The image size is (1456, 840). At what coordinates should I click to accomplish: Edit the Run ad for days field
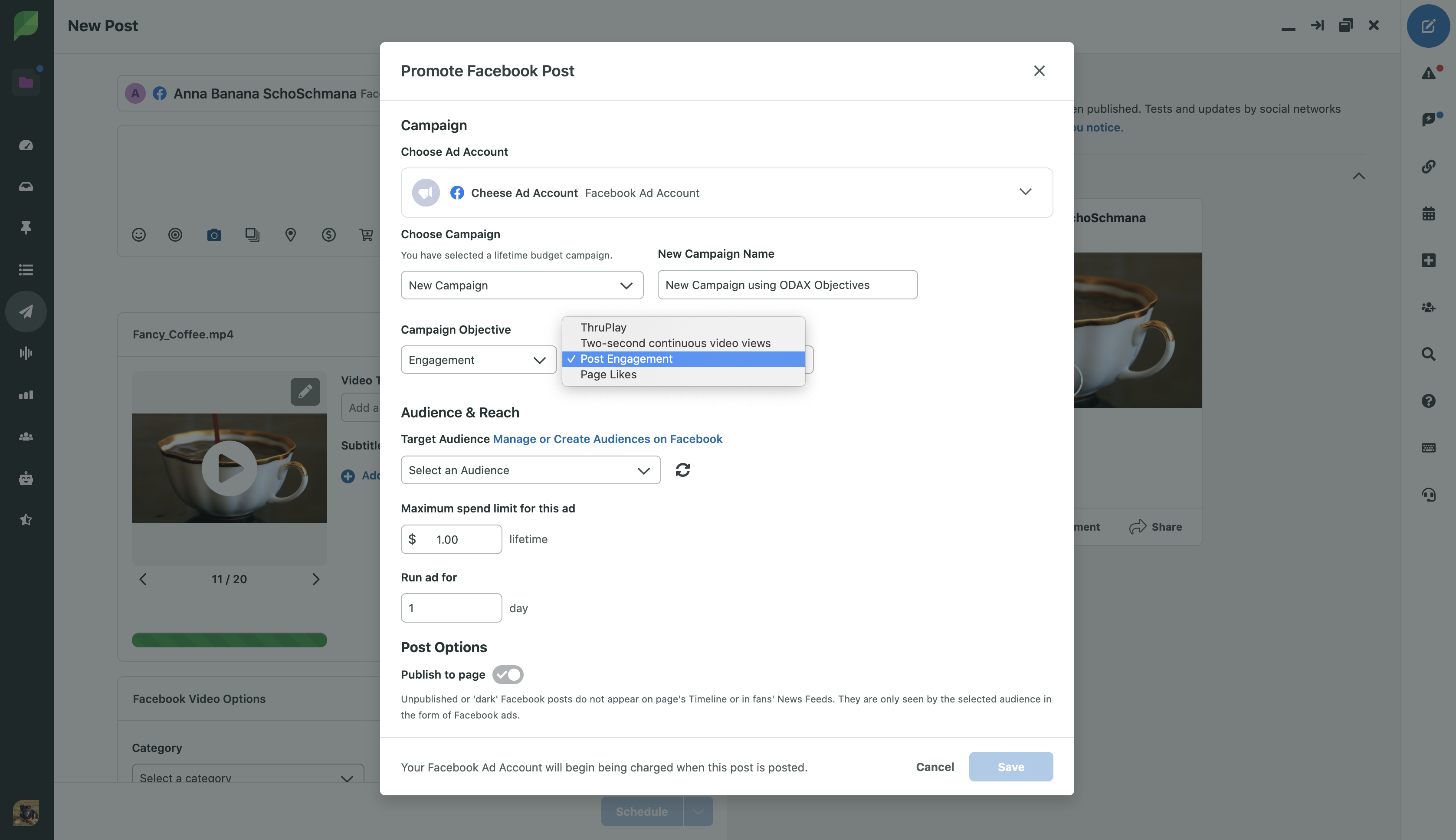[452, 607]
